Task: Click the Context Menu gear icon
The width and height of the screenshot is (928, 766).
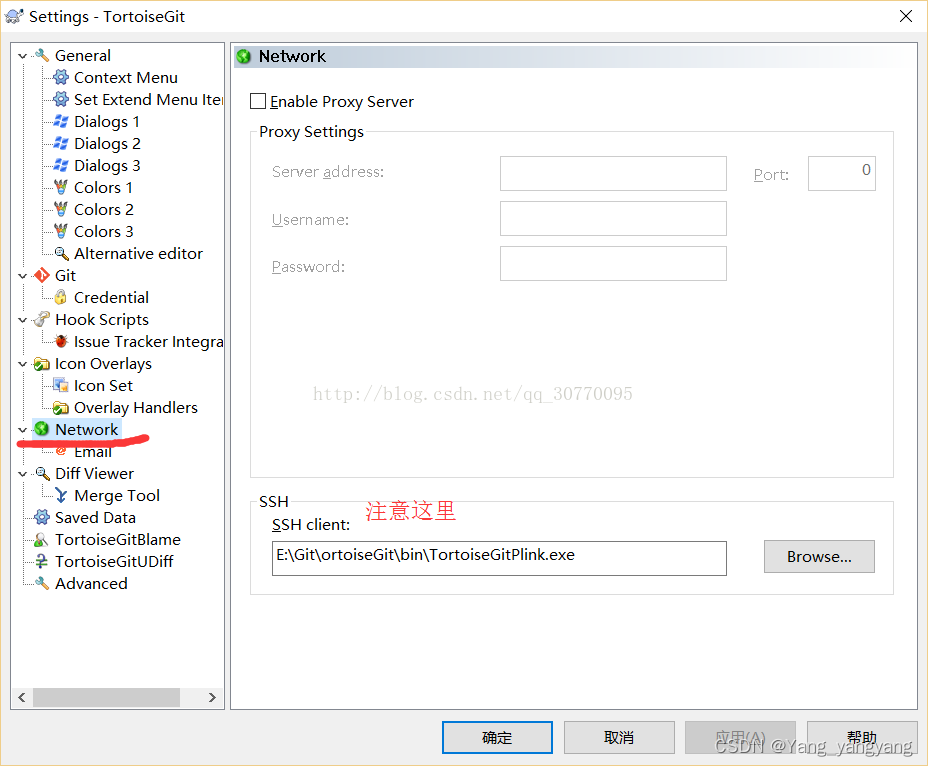Action: pyautogui.click(x=60, y=78)
